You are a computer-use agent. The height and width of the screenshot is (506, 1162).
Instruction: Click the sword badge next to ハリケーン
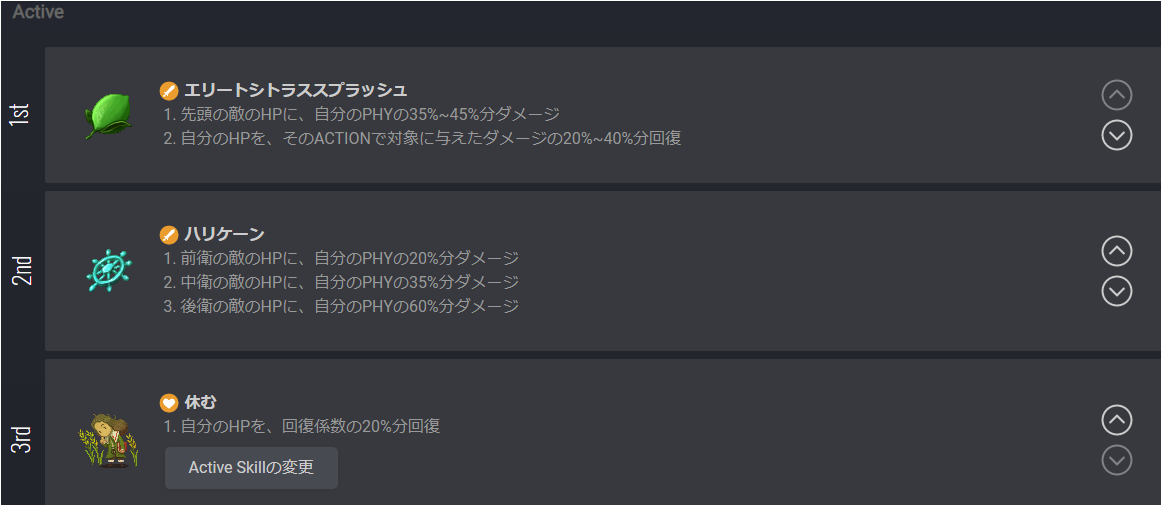tap(169, 235)
